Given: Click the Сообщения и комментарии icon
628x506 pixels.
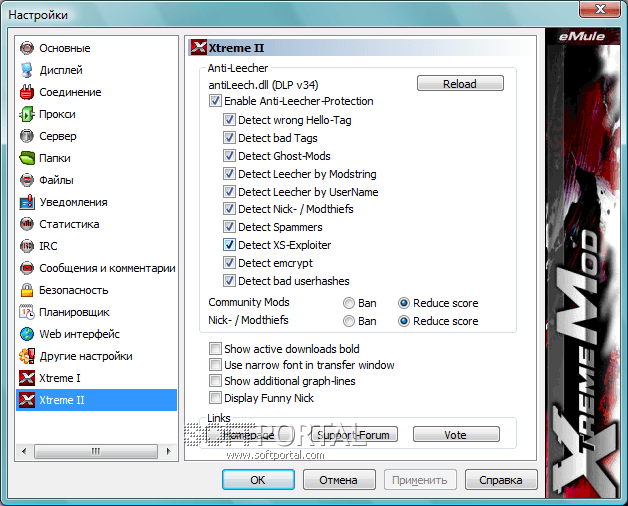Looking at the screenshot, I should pos(27,268).
